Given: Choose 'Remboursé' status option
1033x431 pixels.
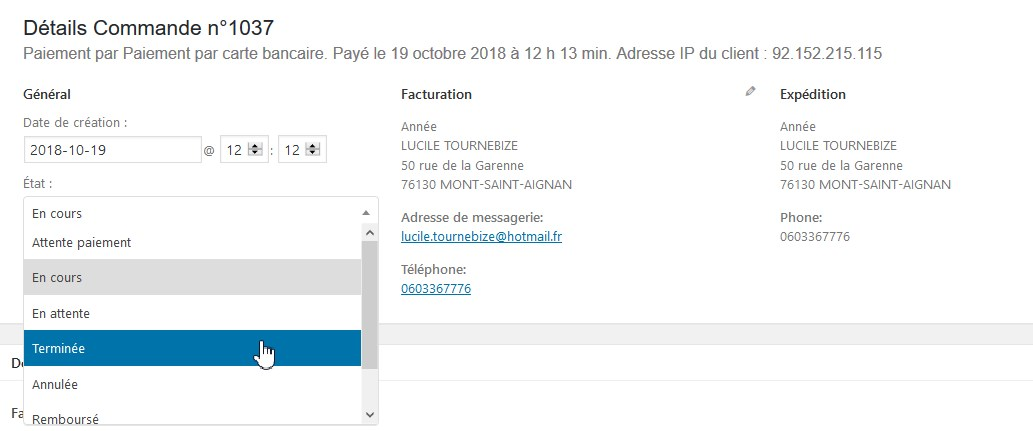Looking at the screenshot, I should click(x=192, y=417).
